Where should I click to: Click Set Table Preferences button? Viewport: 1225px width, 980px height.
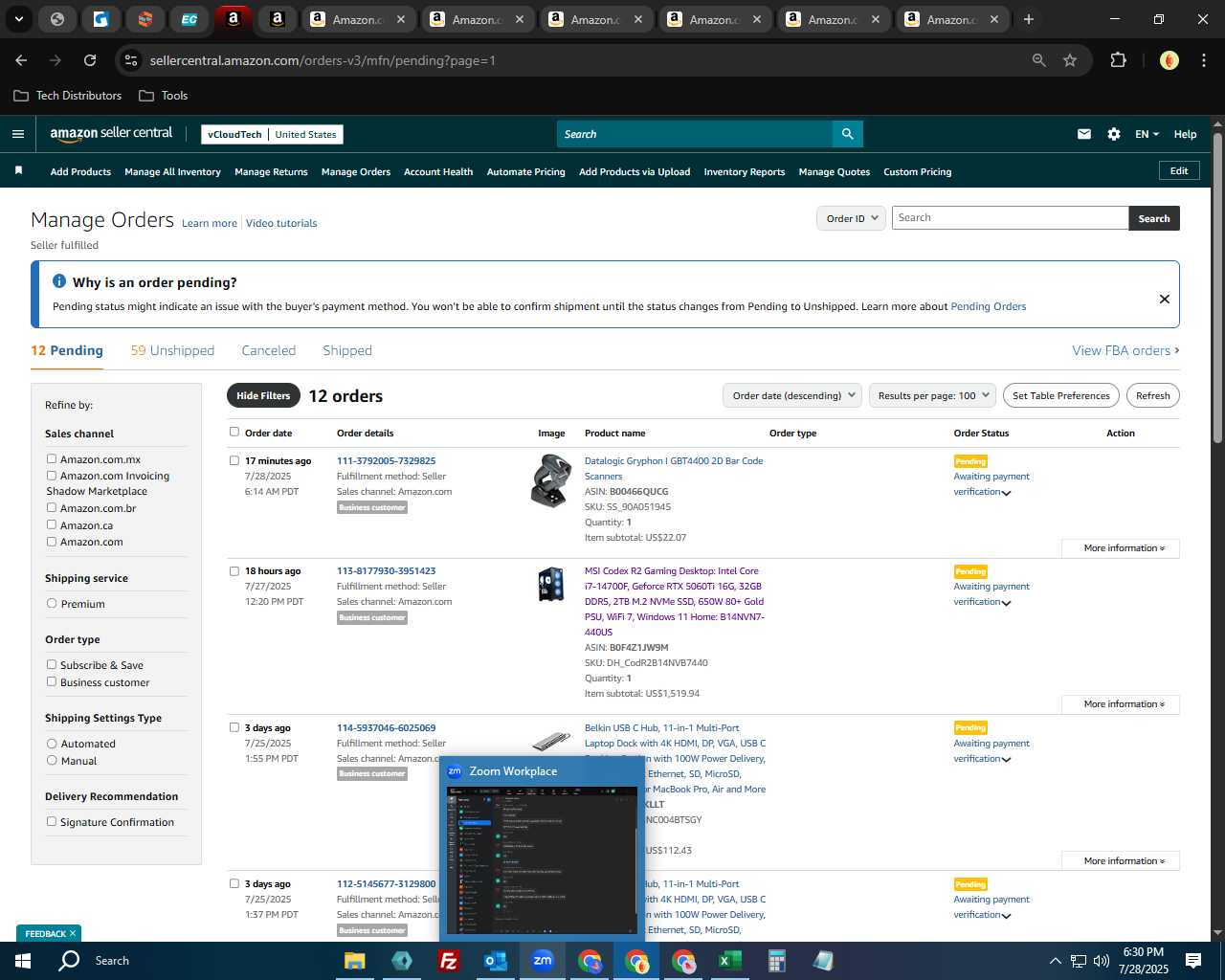(x=1061, y=395)
